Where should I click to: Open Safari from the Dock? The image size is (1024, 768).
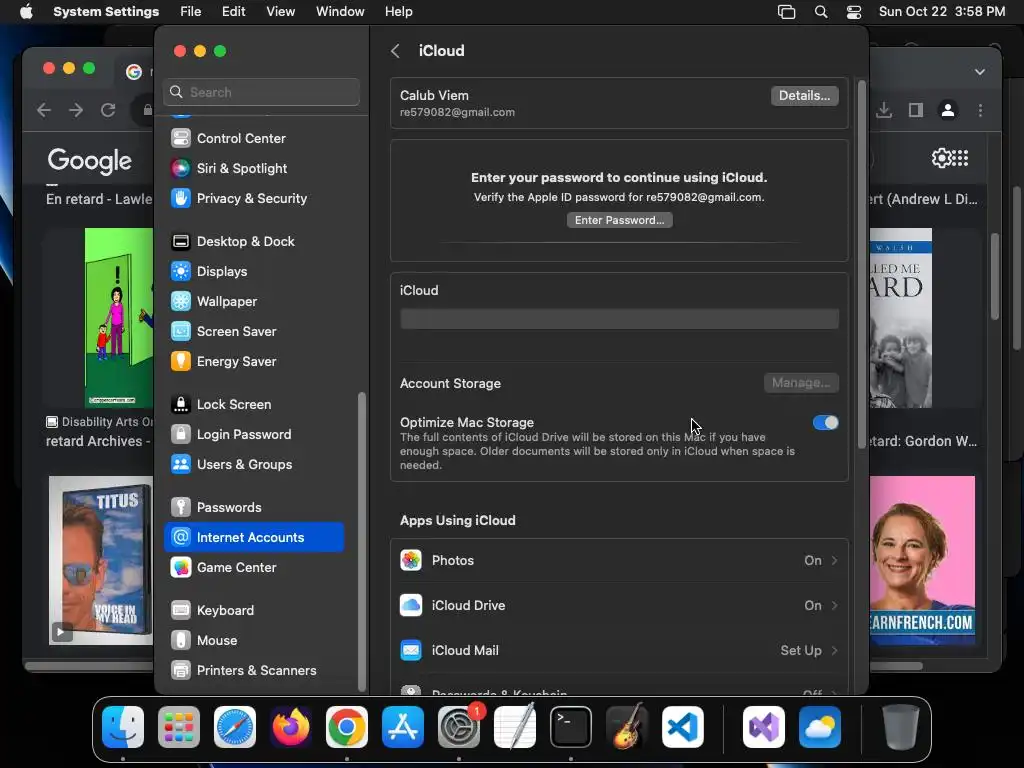pos(235,727)
